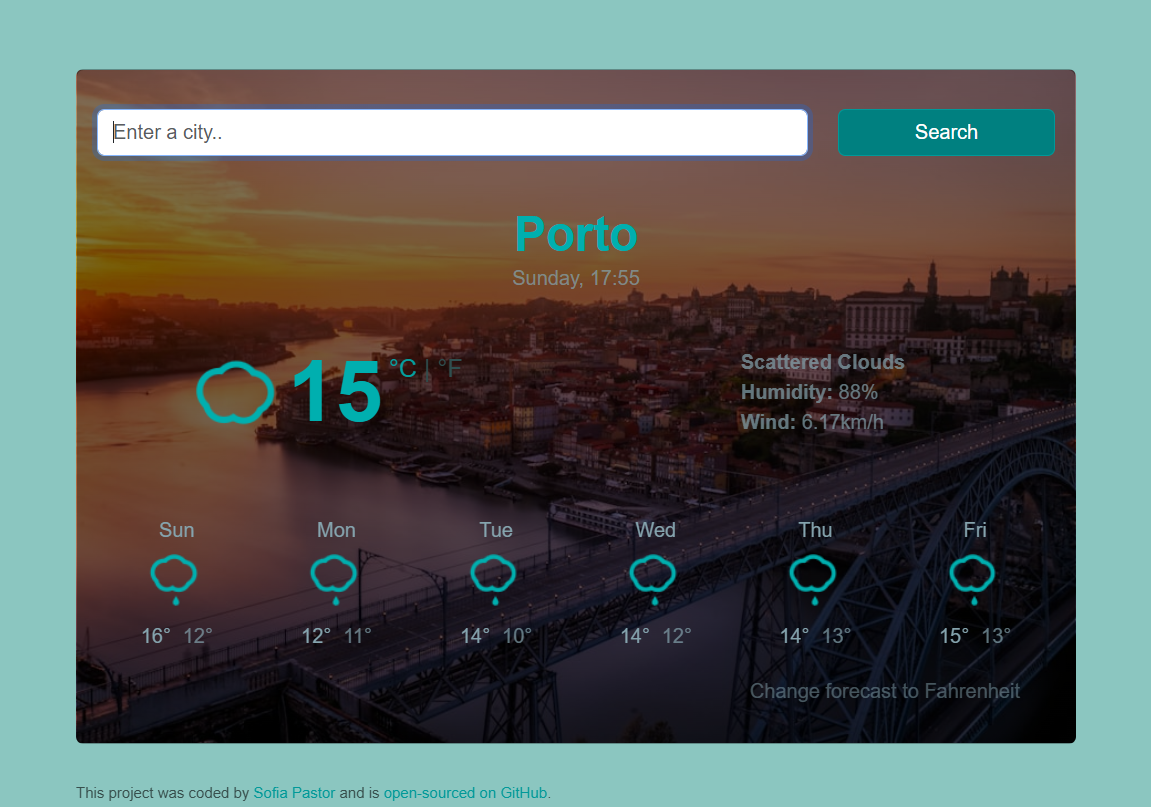Click the Wind: 6.17km/h reading
The image size is (1151, 807).
pyautogui.click(x=812, y=422)
